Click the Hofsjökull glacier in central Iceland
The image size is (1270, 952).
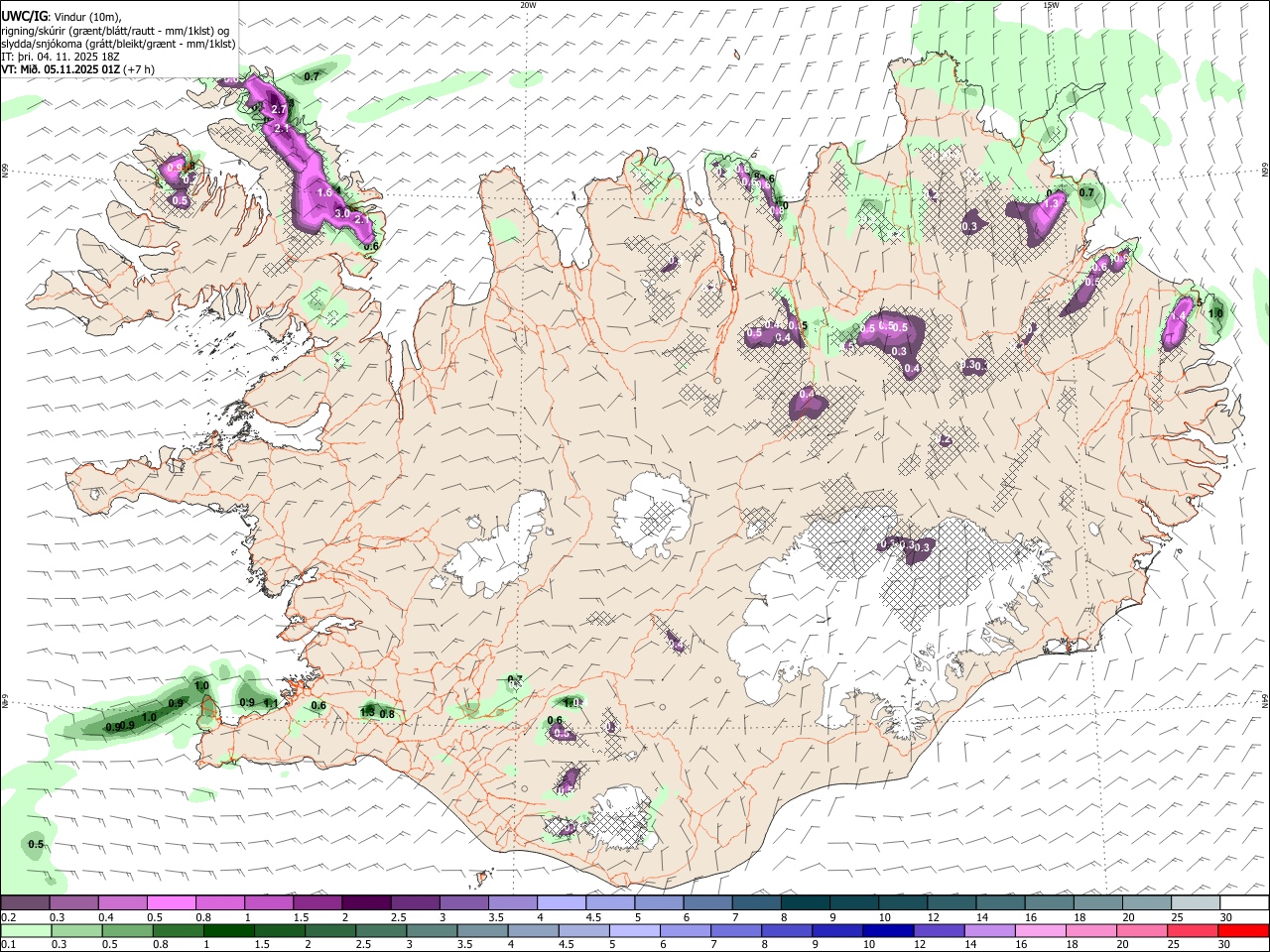[x=653, y=514]
